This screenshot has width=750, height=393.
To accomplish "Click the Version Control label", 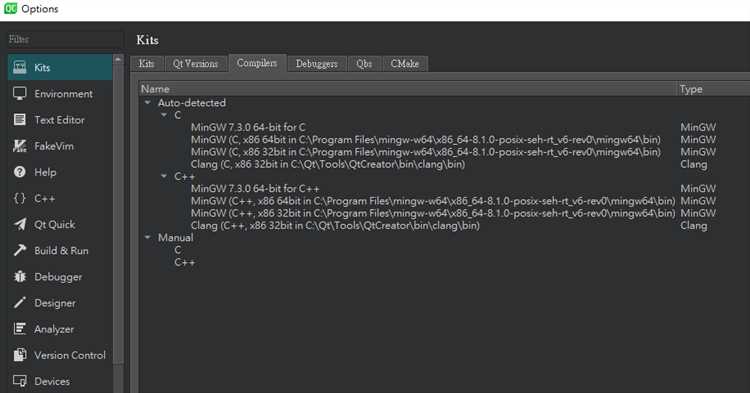I will coord(70,355).
